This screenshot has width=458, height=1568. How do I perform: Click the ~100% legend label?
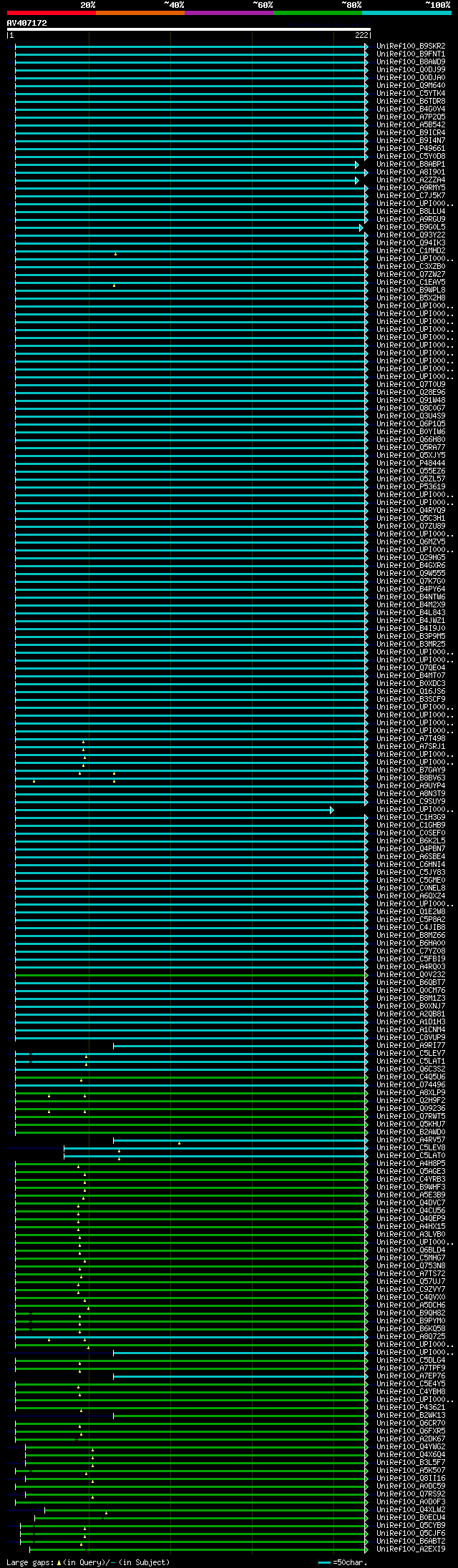click(438, 5)
